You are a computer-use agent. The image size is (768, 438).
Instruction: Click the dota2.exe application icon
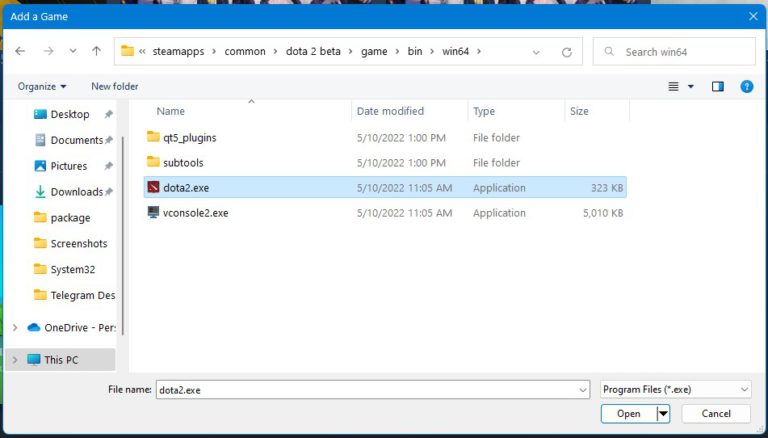153,187
